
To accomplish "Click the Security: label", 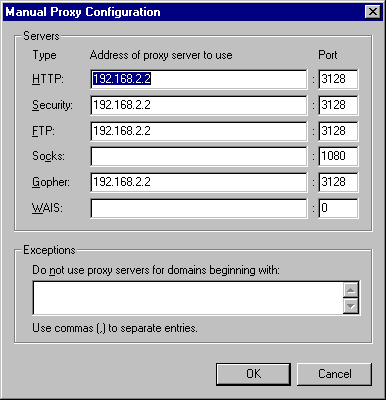I will click(x=52, y=105).
